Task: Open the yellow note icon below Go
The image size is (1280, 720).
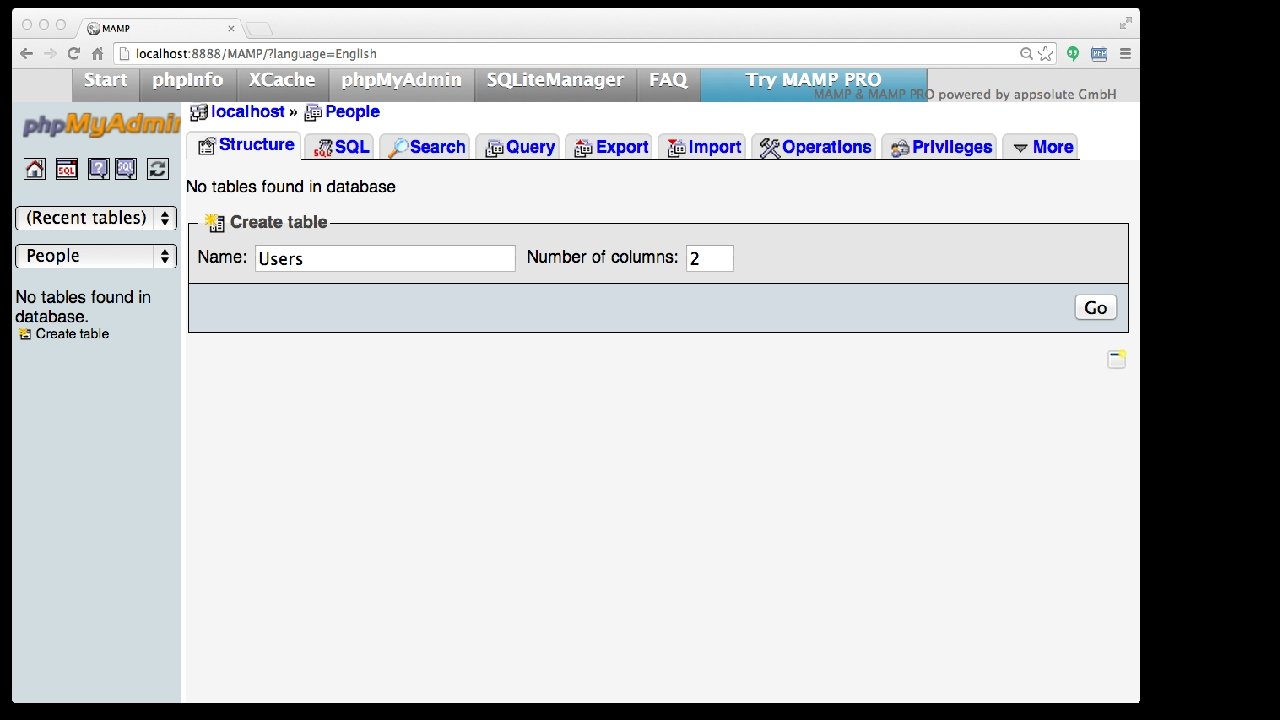Action: 1117,359
